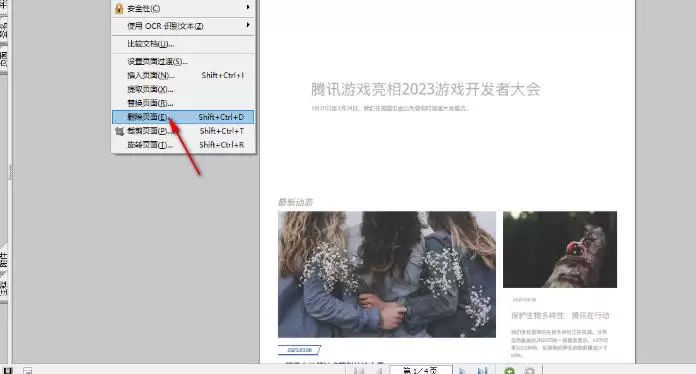
Task: Choose 设置页面过渡(S)... from the menu
Action: coord(183,61)
